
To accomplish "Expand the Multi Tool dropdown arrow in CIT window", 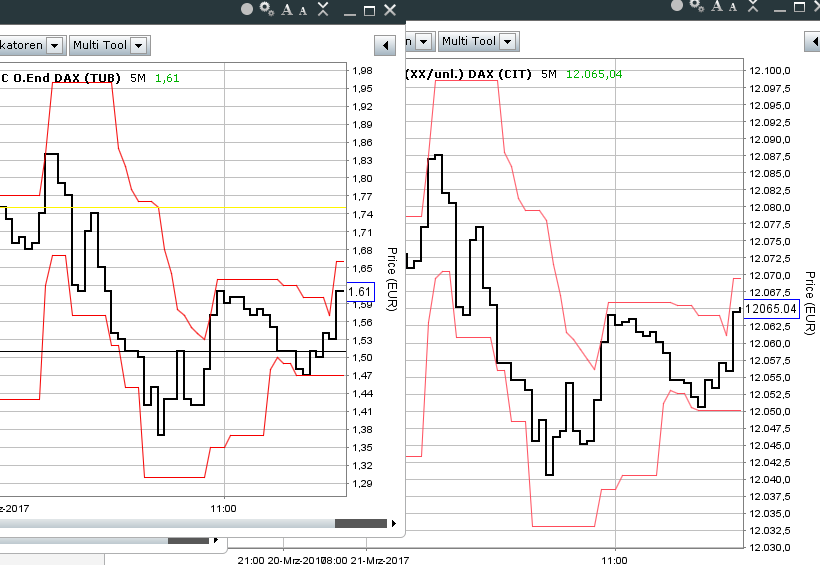I will (x=508, y=41).
